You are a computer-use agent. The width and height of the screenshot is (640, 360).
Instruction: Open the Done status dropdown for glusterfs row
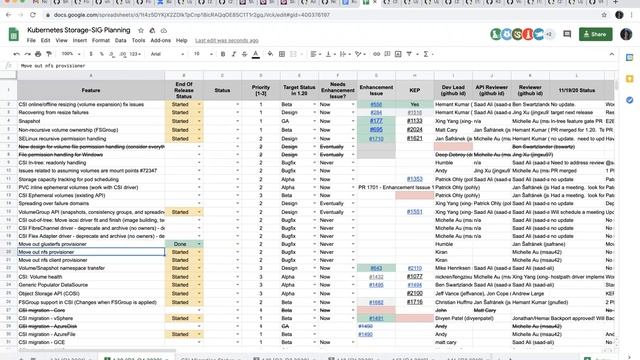(199, 244)
